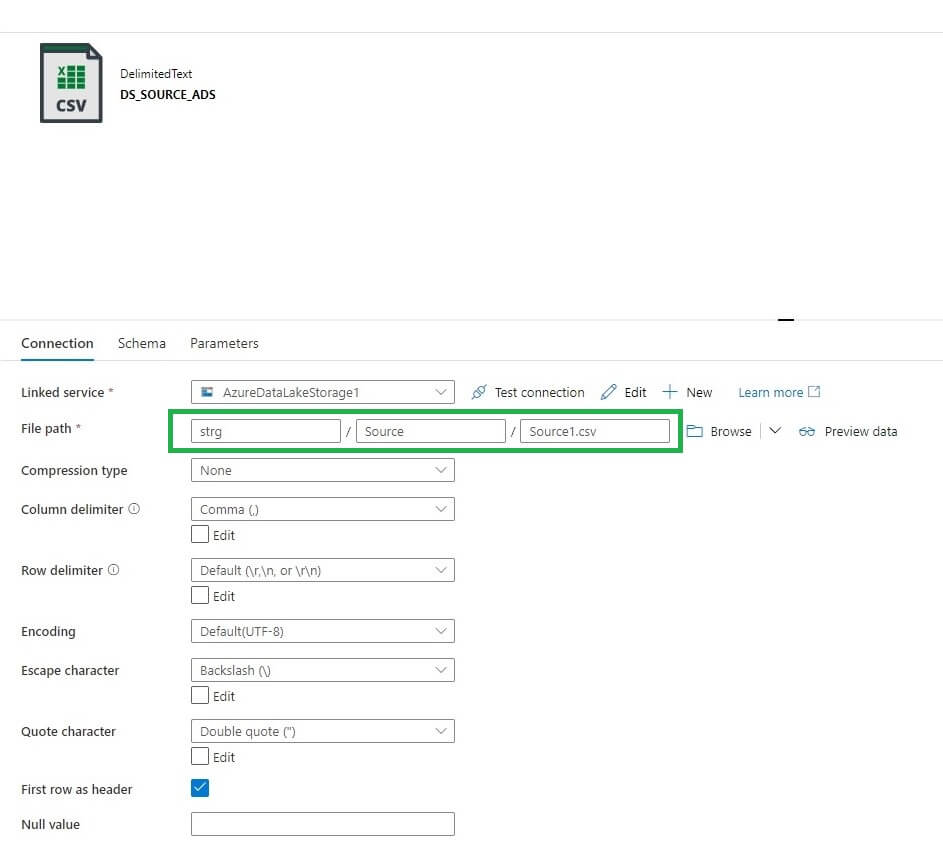Click the First row as header label
943x851 pixels.
pyautogui.click(x=76, y=789)
